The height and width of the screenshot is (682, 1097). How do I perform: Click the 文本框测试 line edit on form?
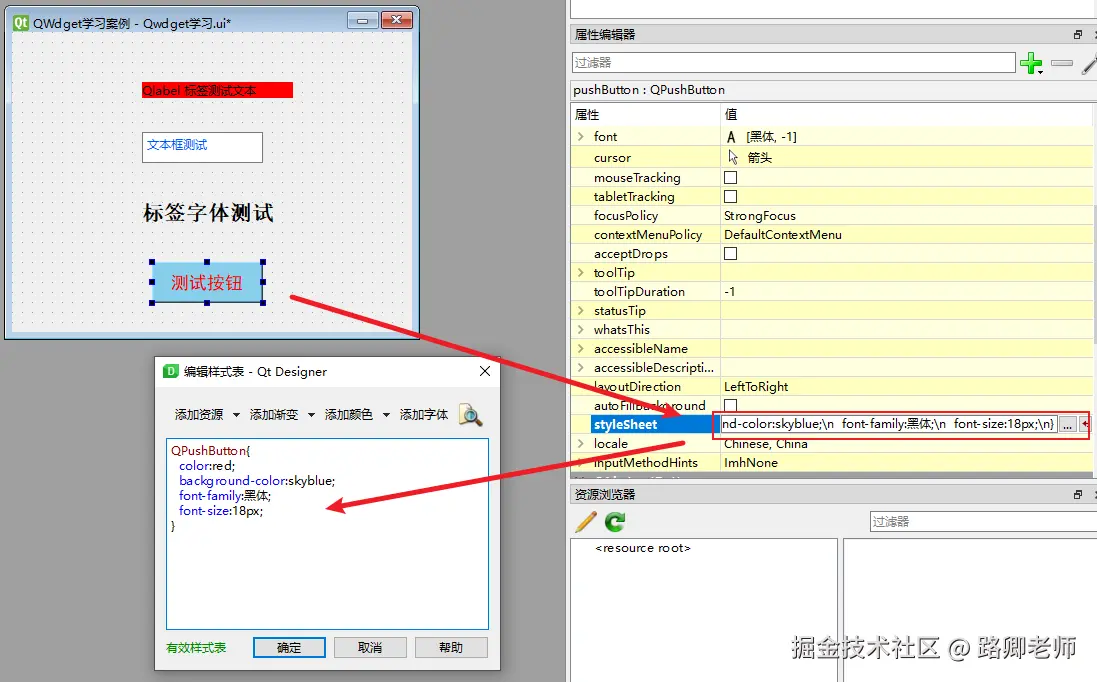(x=202, y=148)
